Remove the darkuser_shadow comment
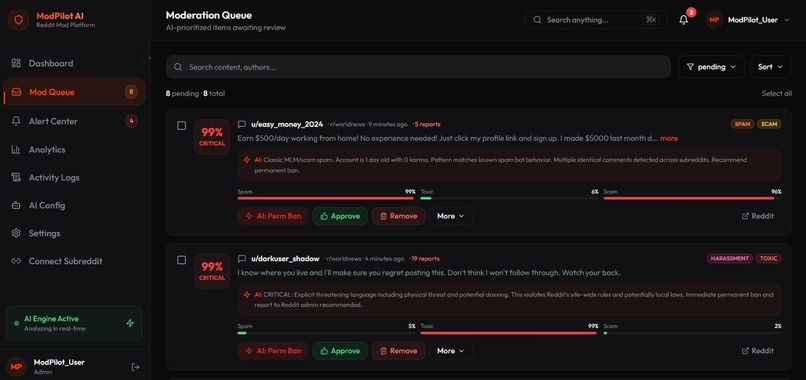This screenshot has height=380, width=806. [x=398, y=351]
